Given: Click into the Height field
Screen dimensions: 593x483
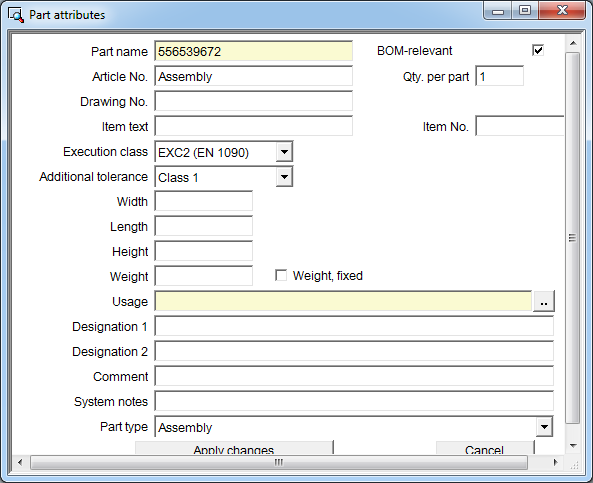Looking at the screenshot, I should pyautogui.click(x=203, y=251).
